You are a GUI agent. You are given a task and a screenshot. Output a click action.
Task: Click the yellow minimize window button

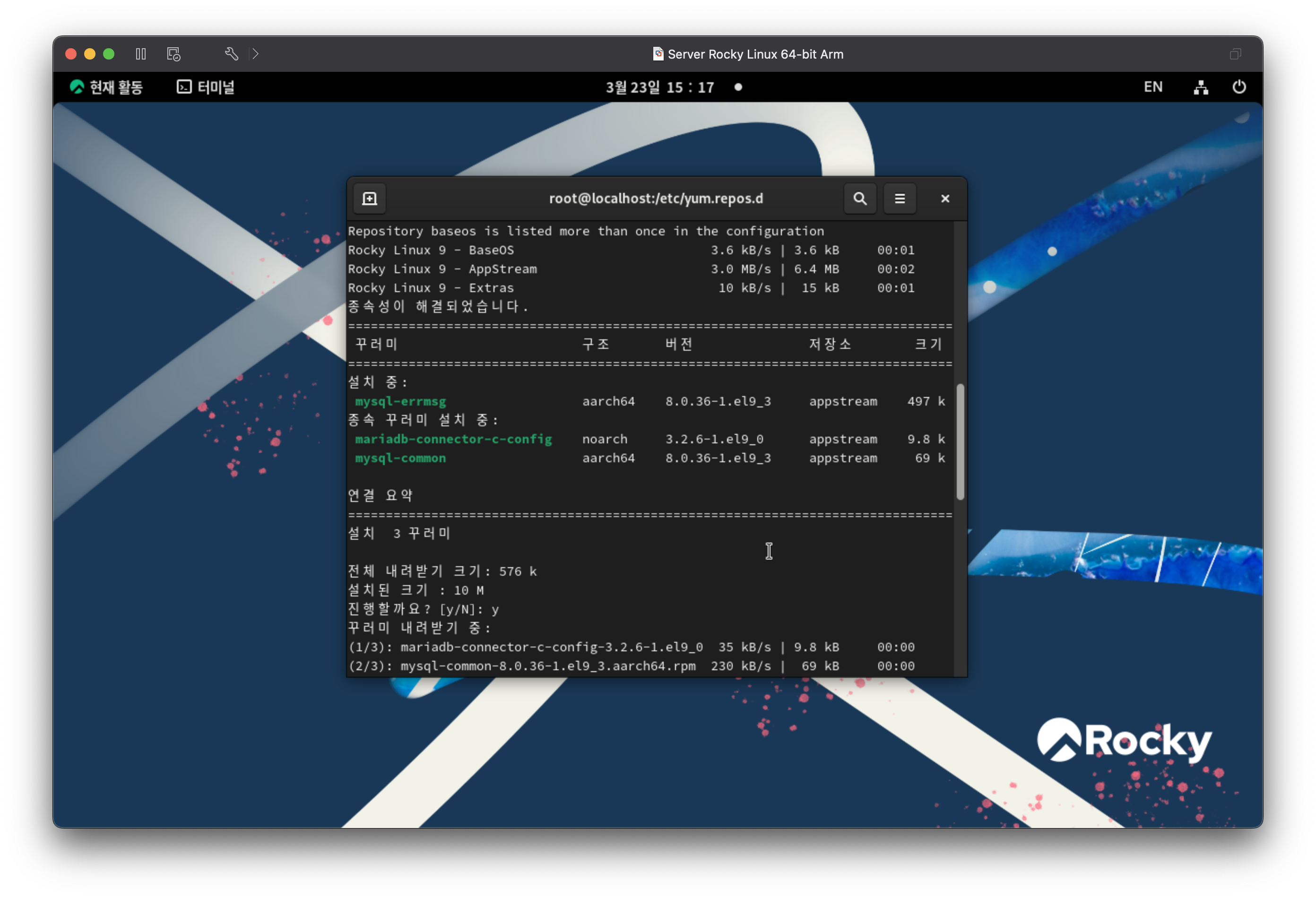point(89,54)
